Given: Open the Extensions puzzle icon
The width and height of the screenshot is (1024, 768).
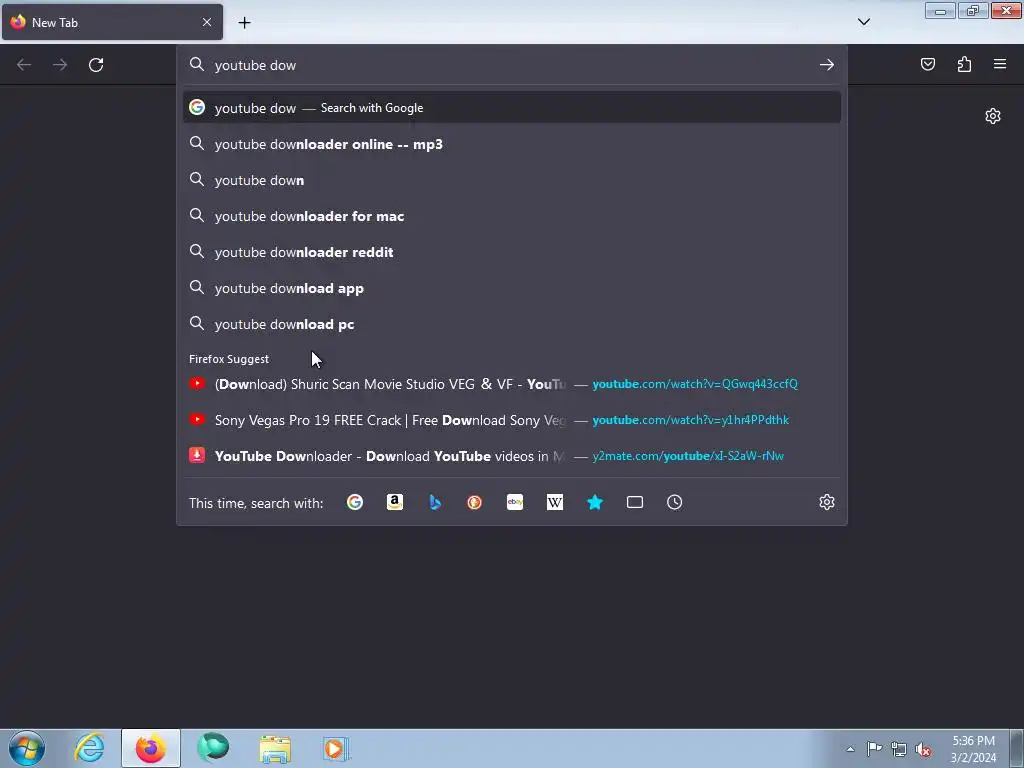Looking at the screenshot, I should point(964,64).
